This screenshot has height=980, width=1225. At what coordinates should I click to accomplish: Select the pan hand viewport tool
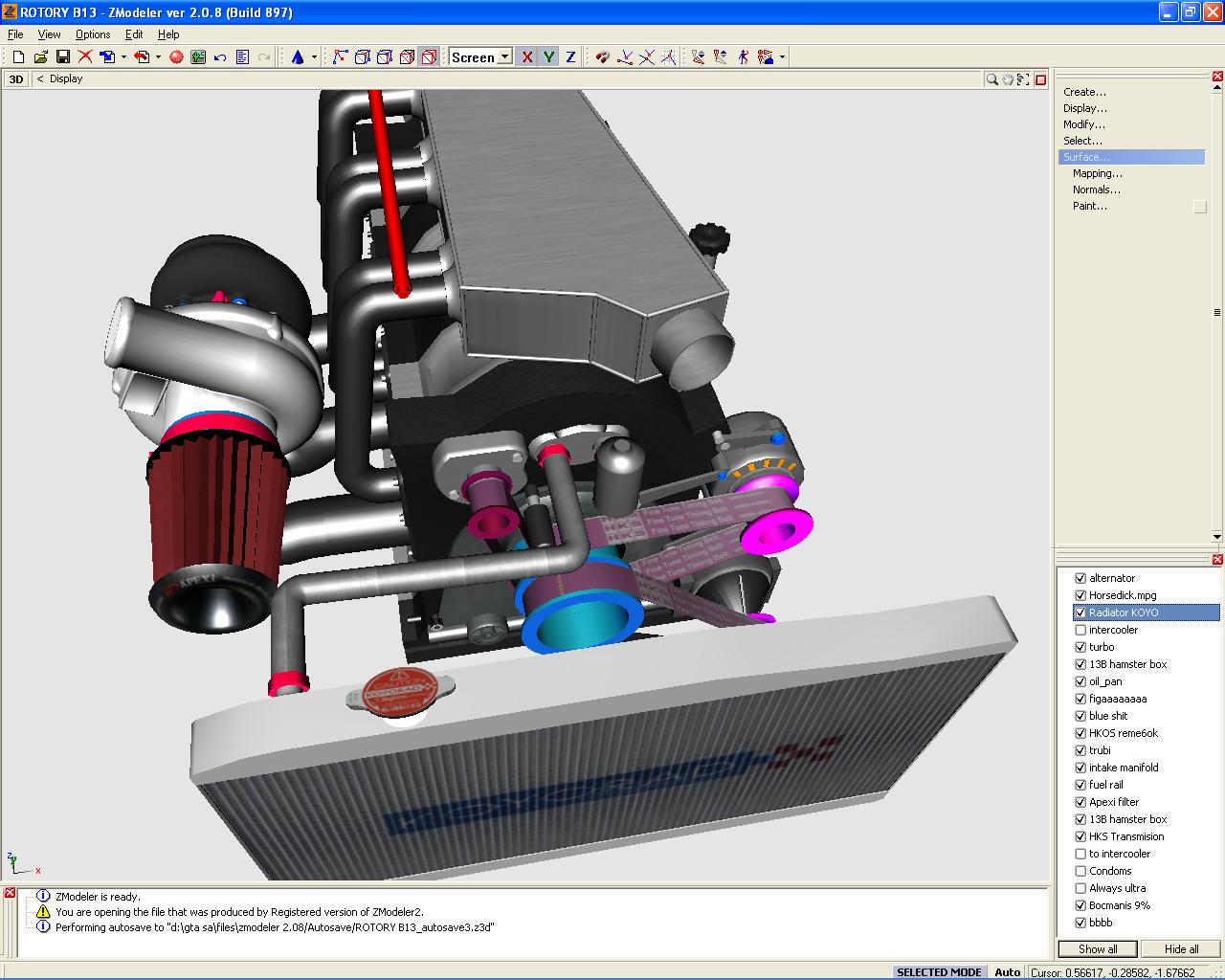pyautogui.click(x=1008, y=79)
